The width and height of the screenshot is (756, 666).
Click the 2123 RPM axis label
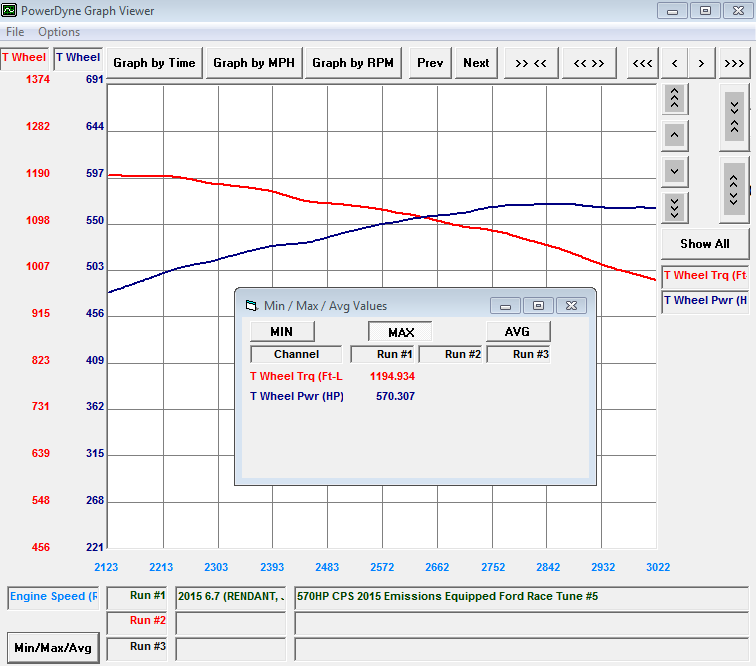pyautogui.click(x=106, y=568)
